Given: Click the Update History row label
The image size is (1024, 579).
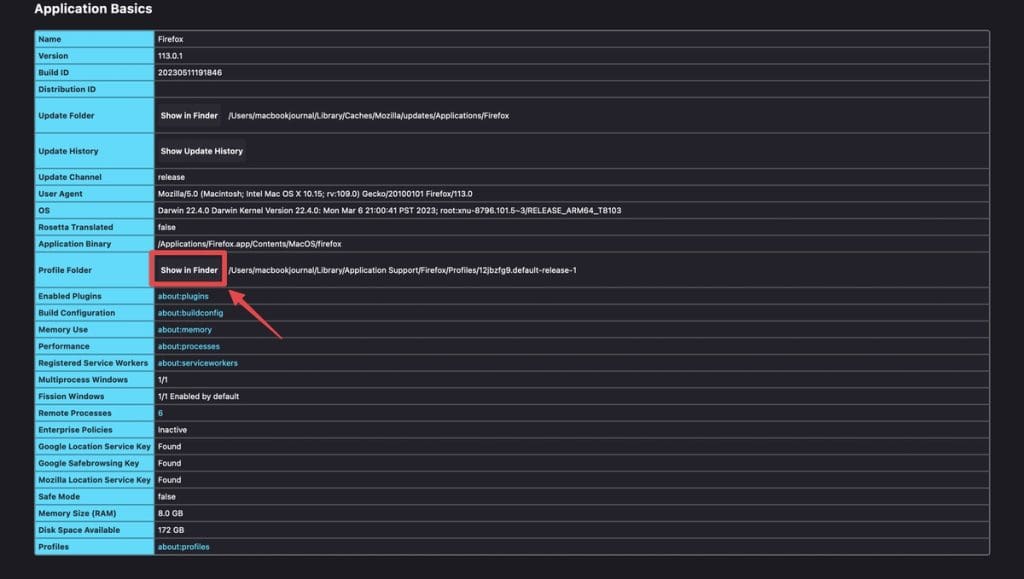Looking at the screenshot, I should [x=68, y=151].
